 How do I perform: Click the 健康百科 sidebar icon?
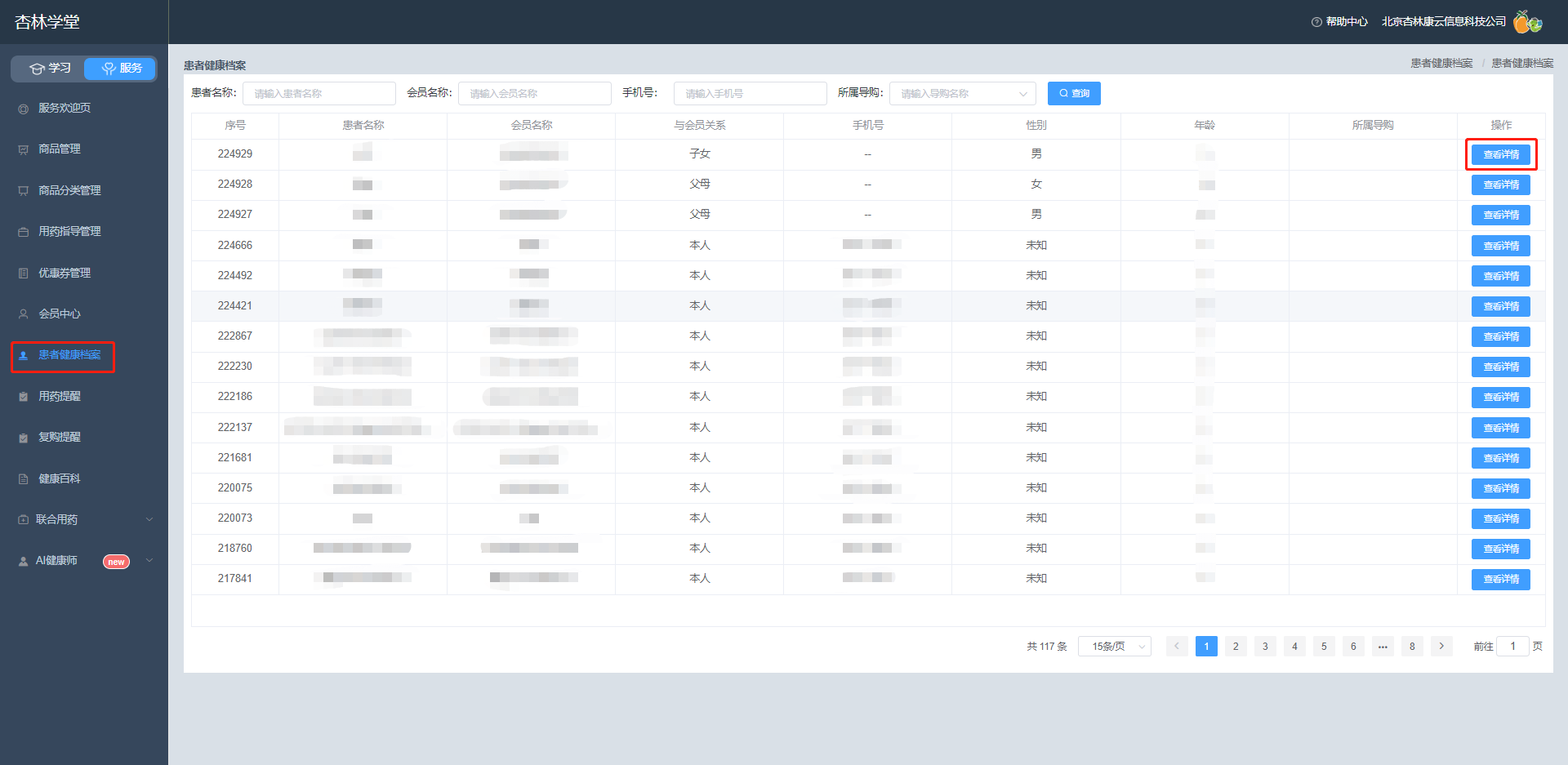(x=23, y=479)
